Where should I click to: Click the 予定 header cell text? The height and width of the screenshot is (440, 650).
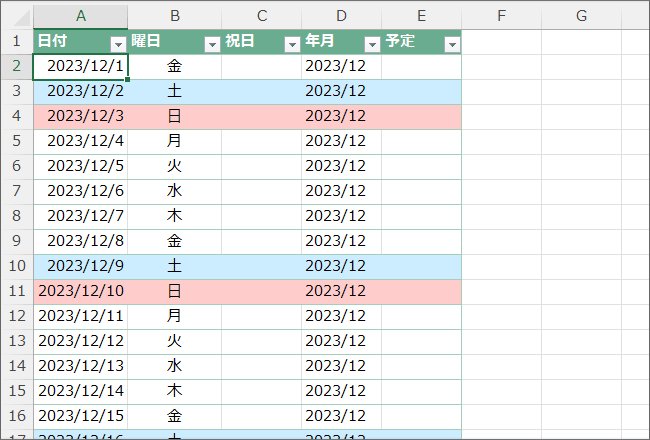click(400, 41)
